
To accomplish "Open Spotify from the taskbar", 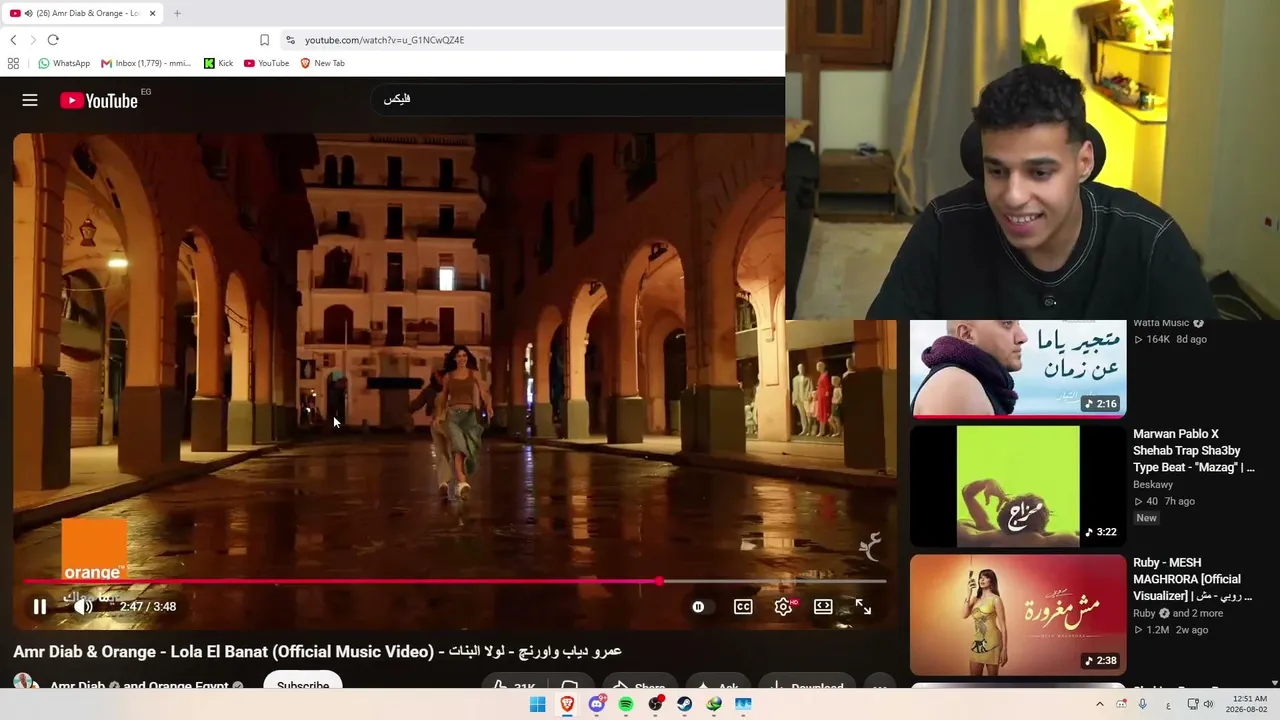I will [x=626, y=704].
